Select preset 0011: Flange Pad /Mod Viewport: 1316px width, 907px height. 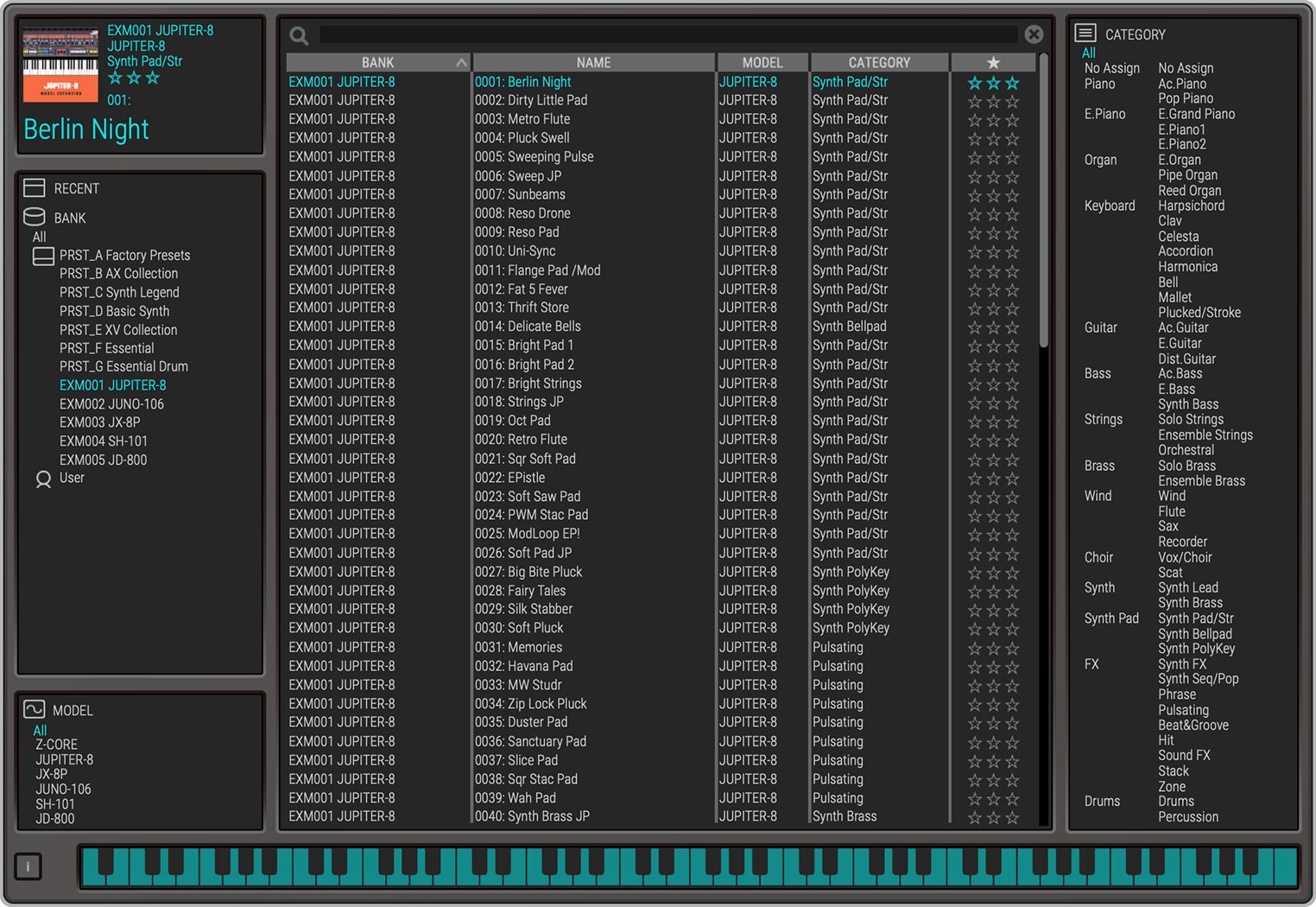coord(537,270)
